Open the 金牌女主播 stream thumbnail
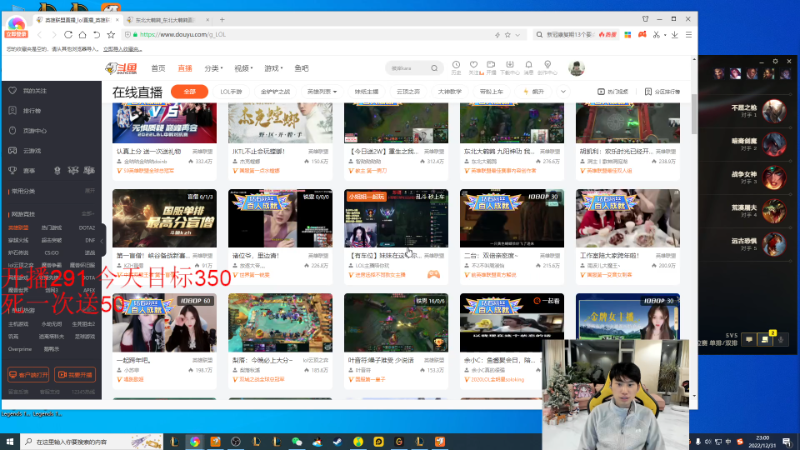The height and width of the screenshot is (450, 800). point(628,316)
